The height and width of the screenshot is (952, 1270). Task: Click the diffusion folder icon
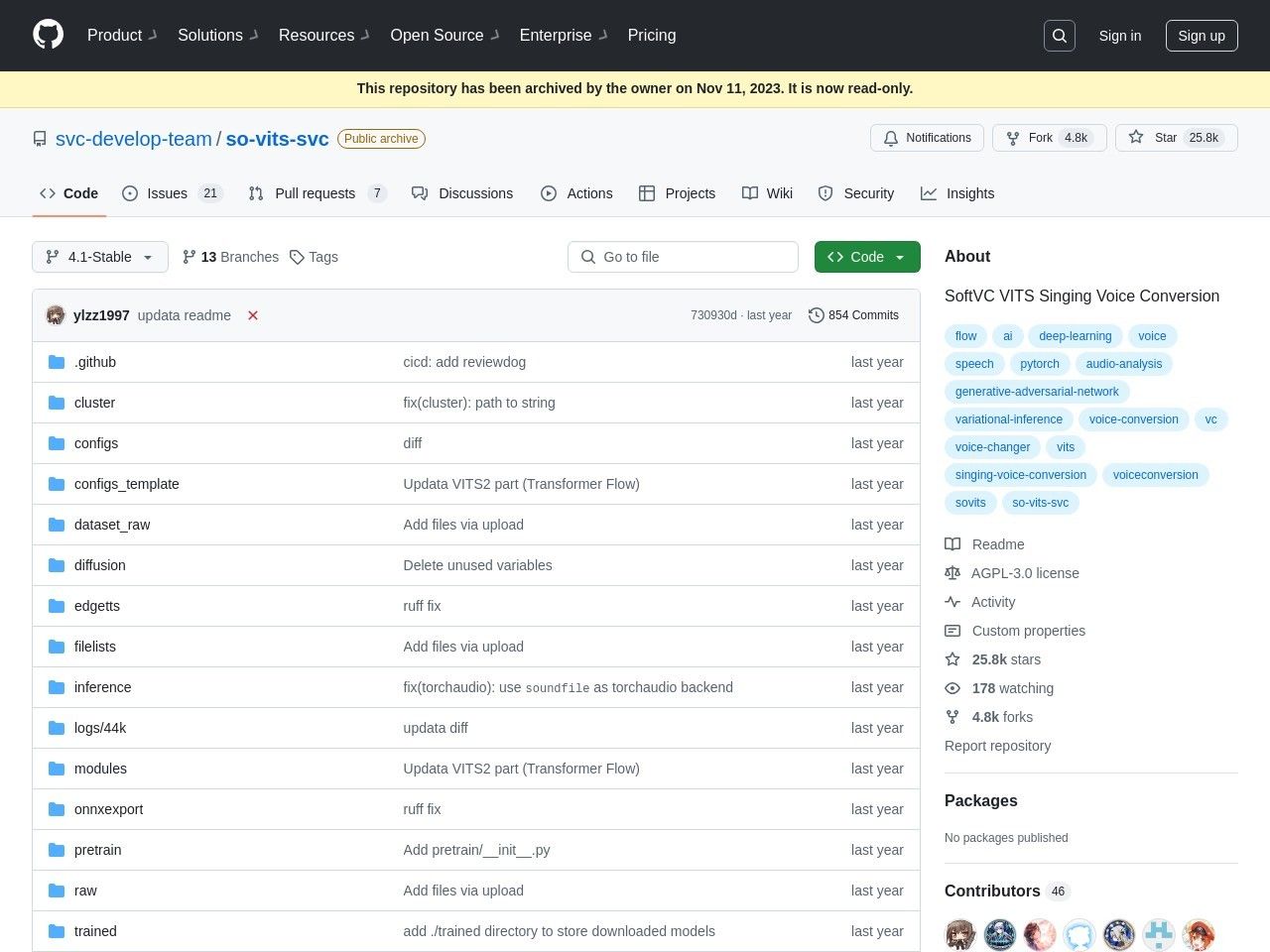(57, 565)
